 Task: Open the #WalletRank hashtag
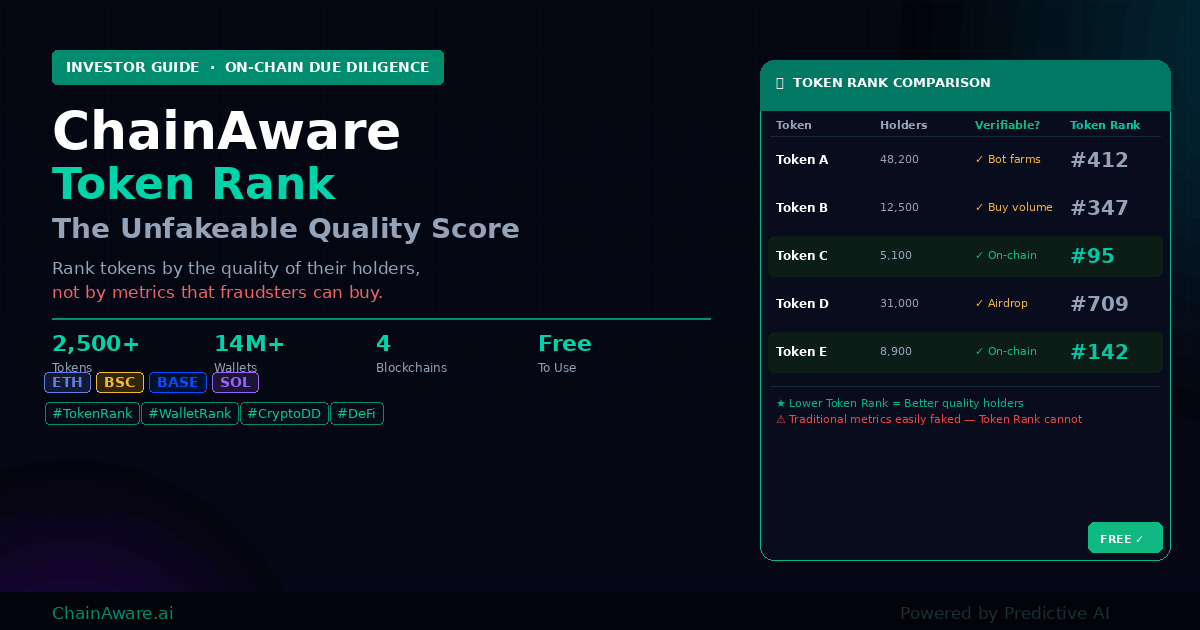[190, 413]
